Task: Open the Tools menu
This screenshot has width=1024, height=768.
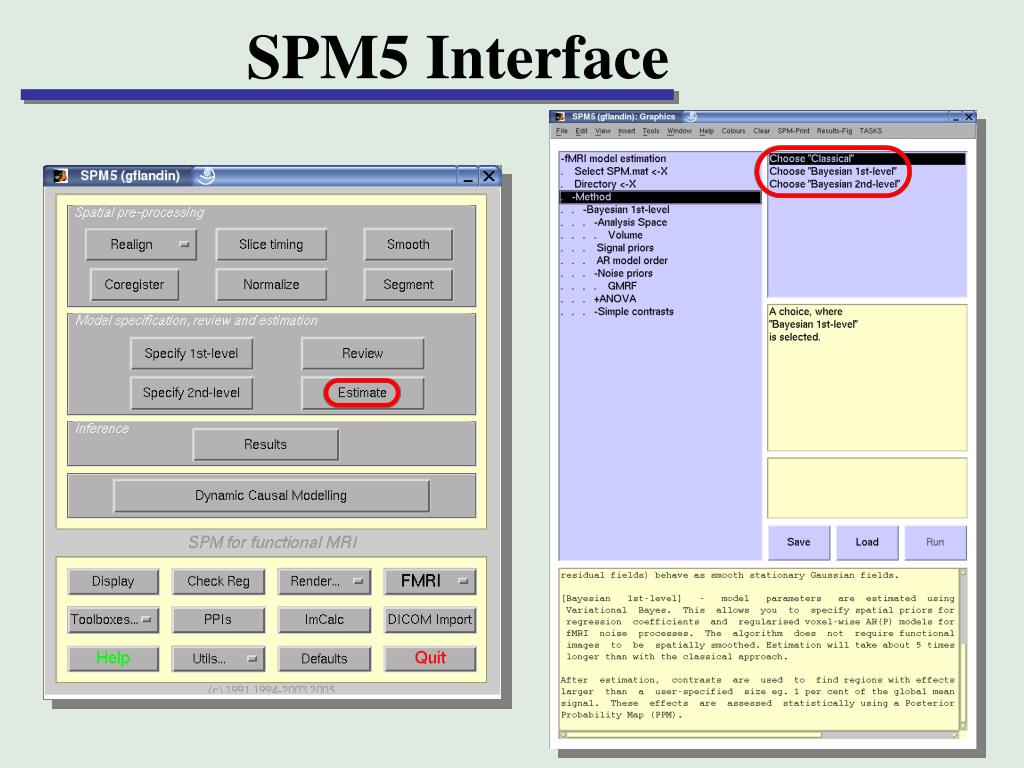Action: click(650, 131)
